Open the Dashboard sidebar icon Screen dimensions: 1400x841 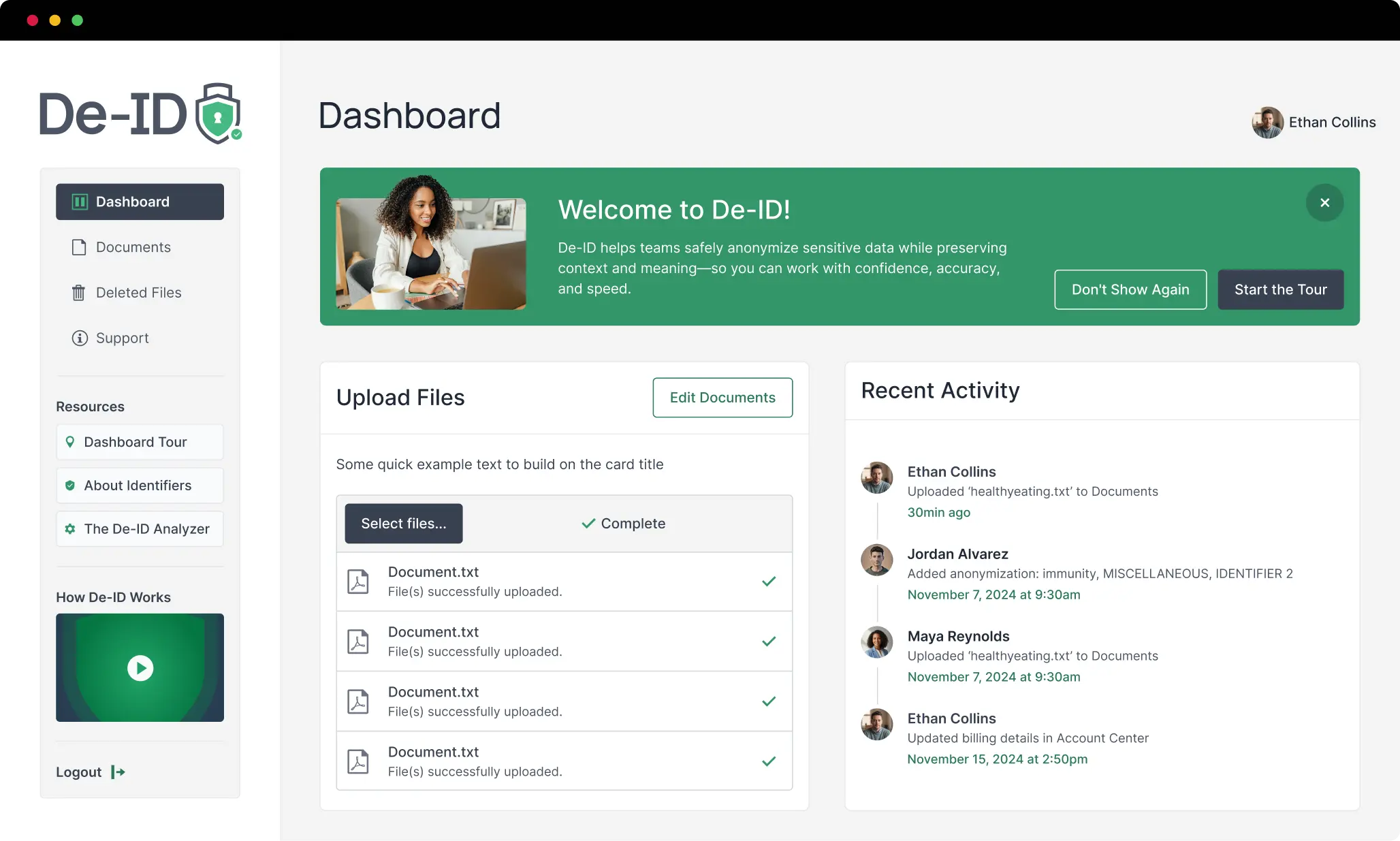[80, 202]
